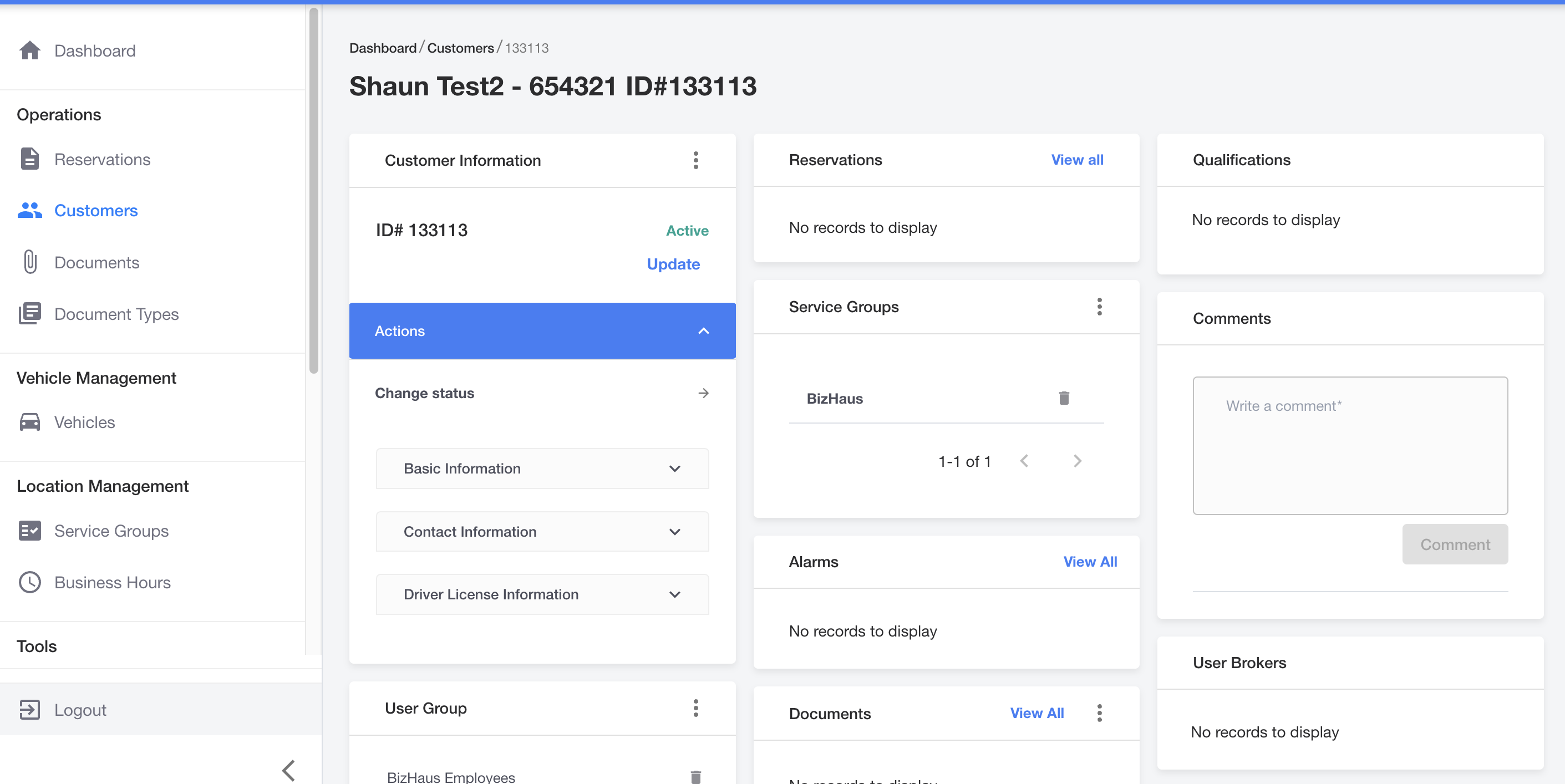Click the Document Types icon
The height and width of the screenshot is (784, 1565).
[x=30, y=313]
